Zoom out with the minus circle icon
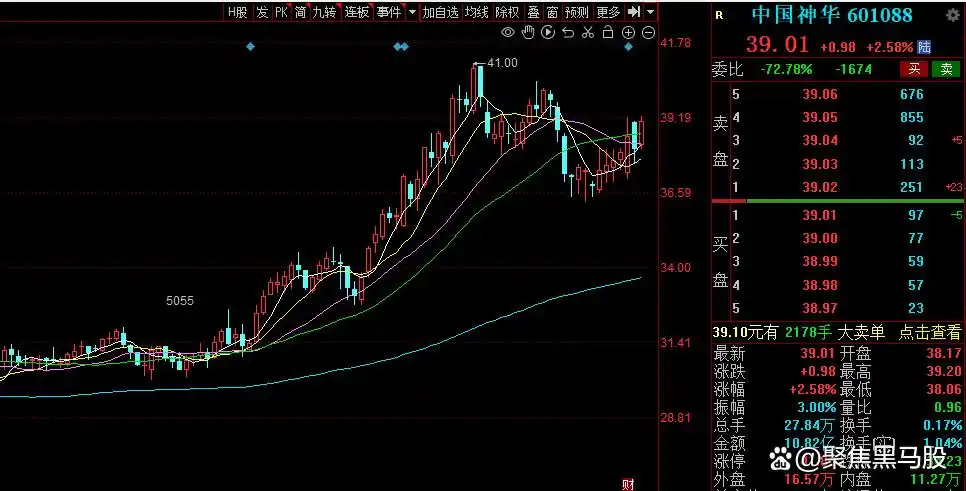Screen dimensions: 966x491 coord(648,33)
